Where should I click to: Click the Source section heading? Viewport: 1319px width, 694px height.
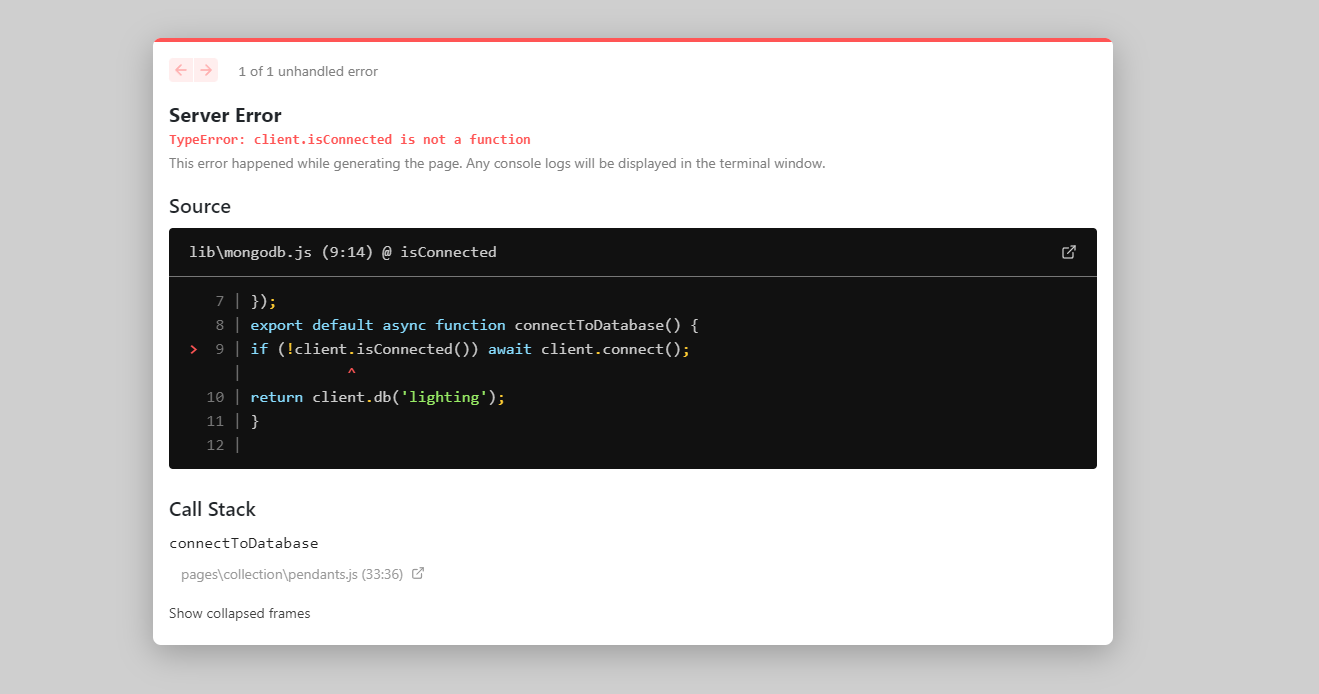200,206
